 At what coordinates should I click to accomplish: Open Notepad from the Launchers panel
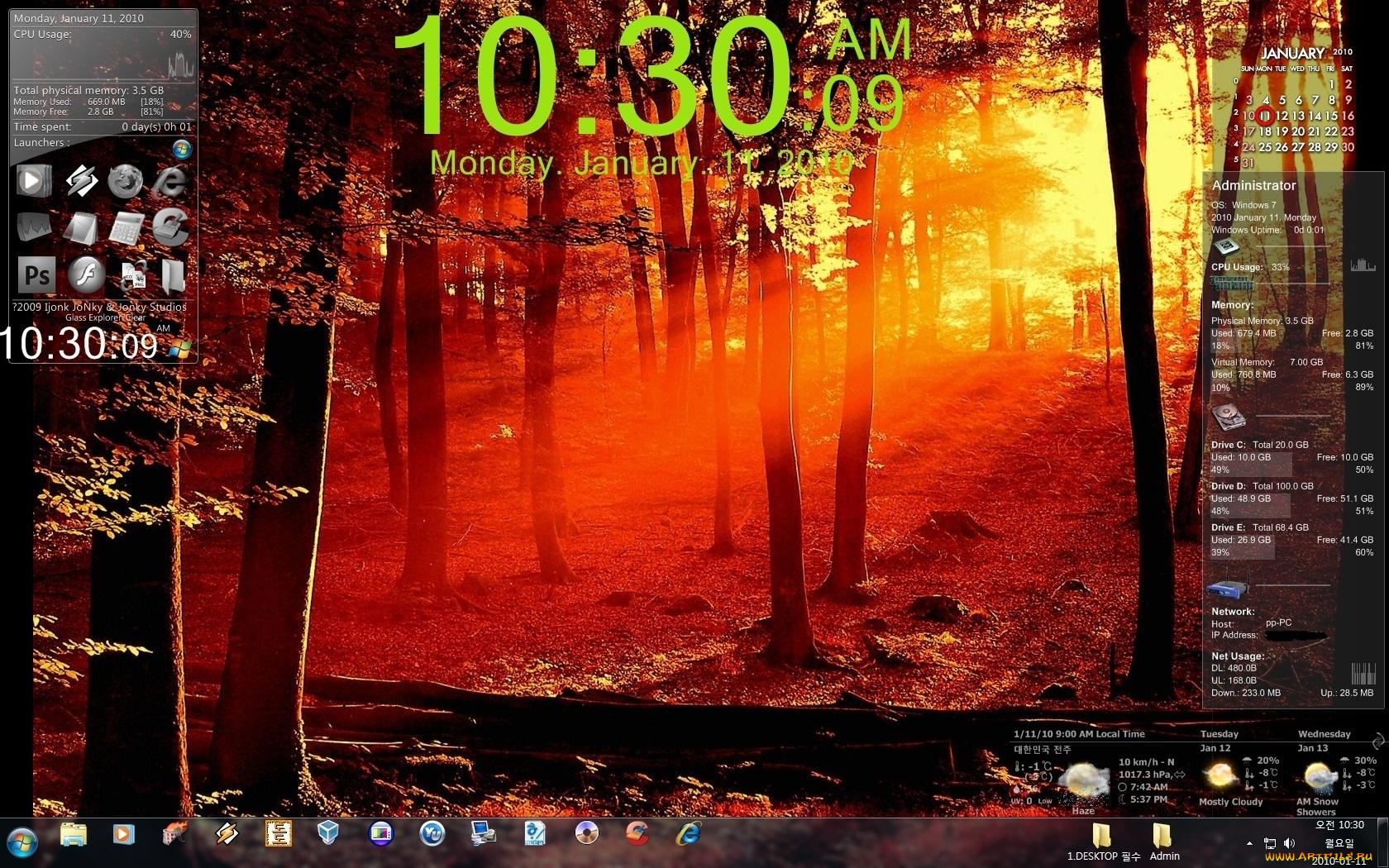[80, 227]
